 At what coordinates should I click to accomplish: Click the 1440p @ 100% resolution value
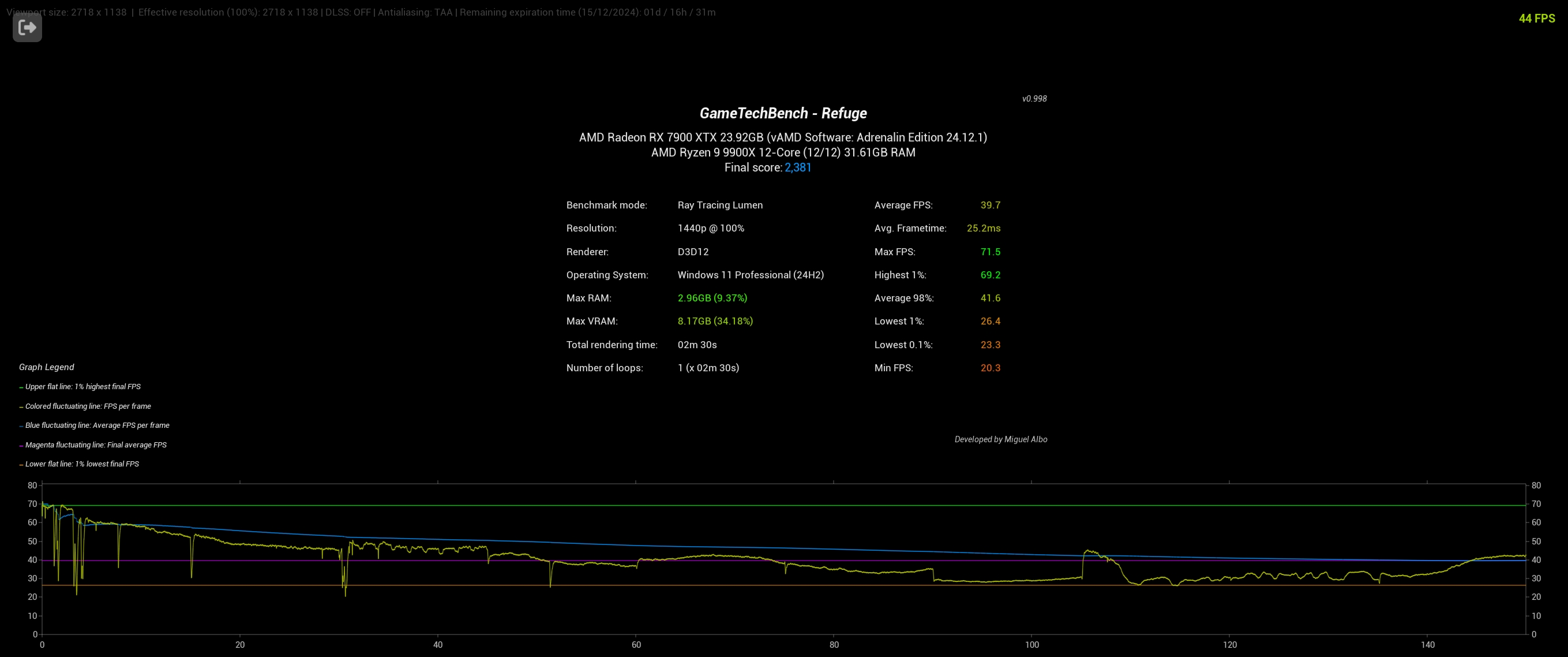pyautogui.click(x=711, y=229)
